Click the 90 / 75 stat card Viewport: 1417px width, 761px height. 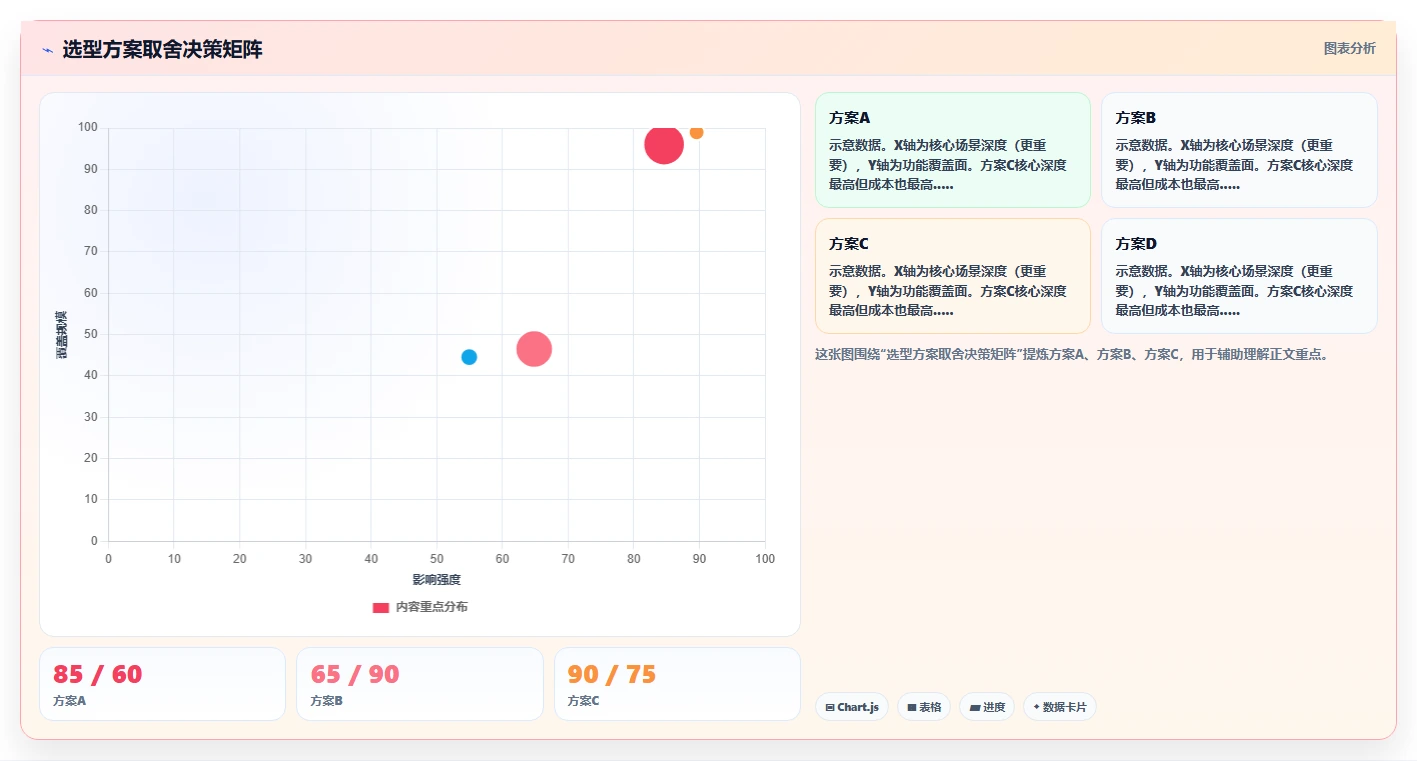[x=677, y=684]
